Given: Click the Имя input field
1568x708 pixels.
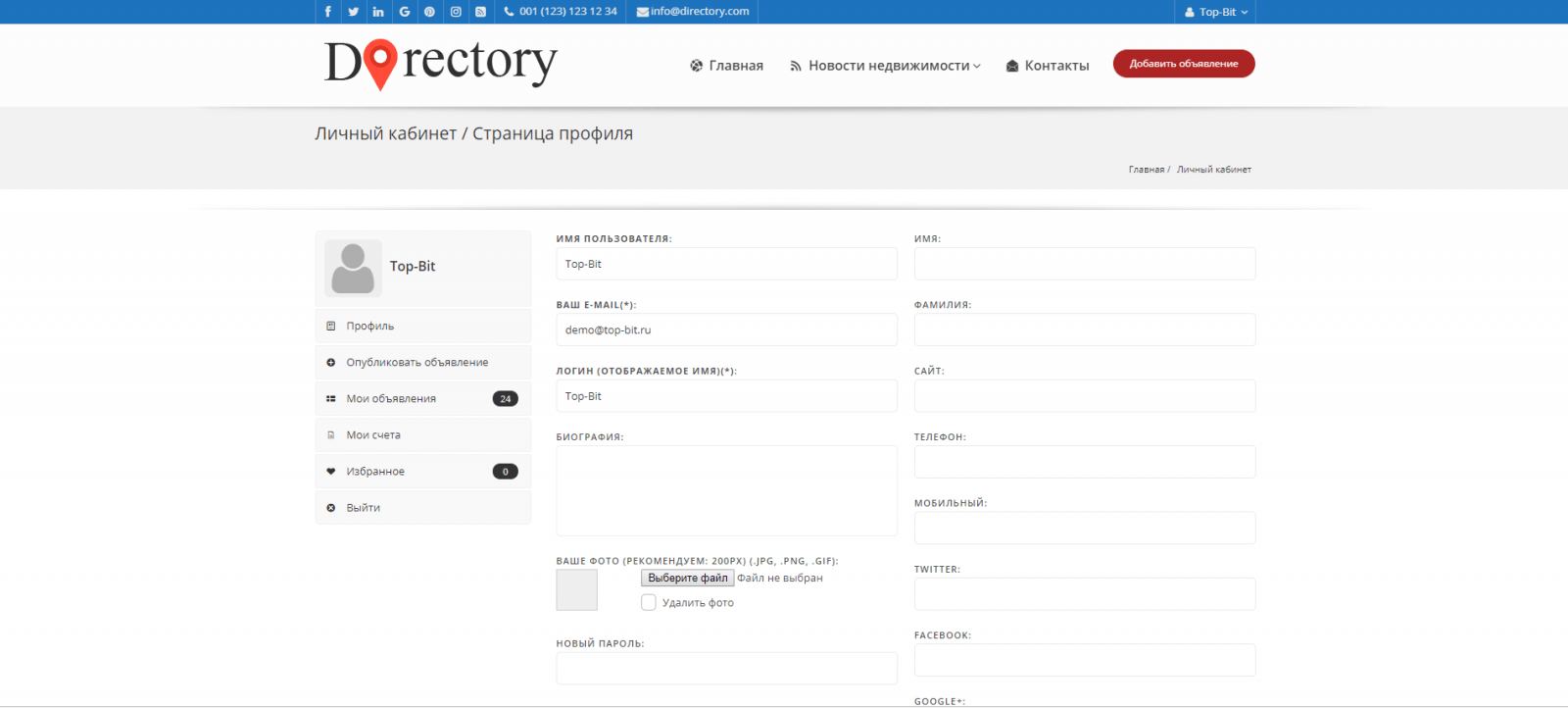Looking at the screenshot, I should point(1085,264).
